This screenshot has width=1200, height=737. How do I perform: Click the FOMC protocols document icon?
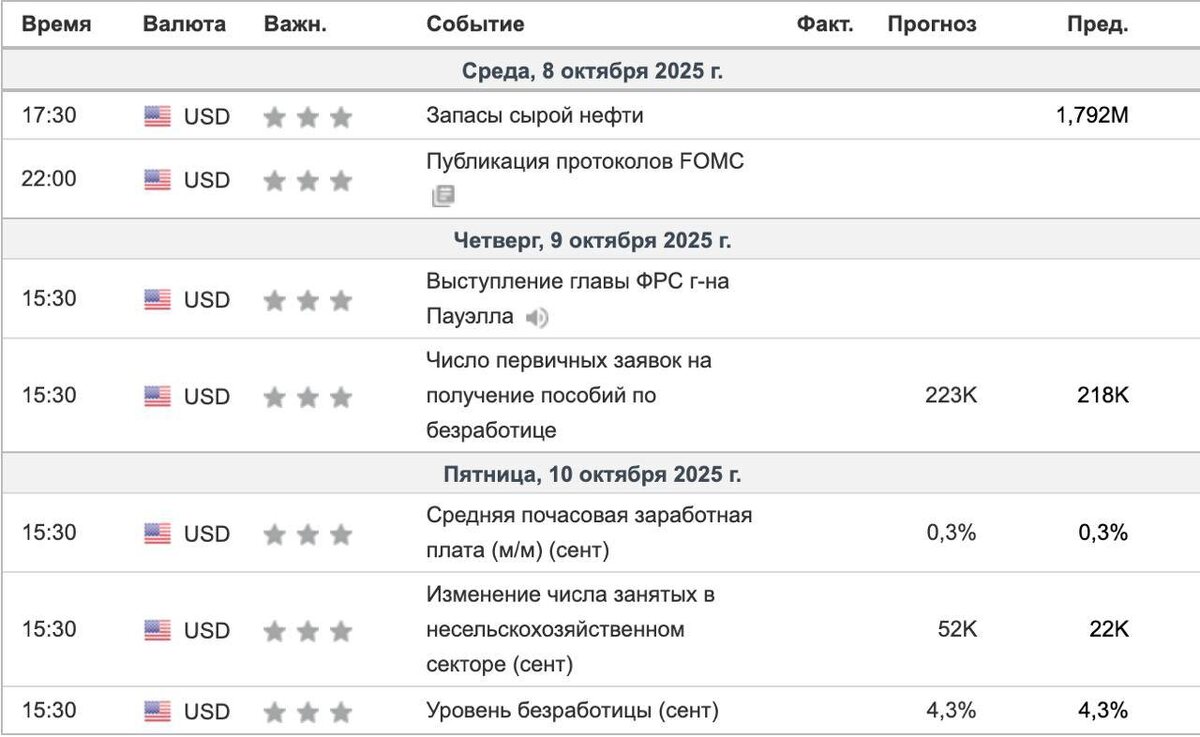point(443,196)
